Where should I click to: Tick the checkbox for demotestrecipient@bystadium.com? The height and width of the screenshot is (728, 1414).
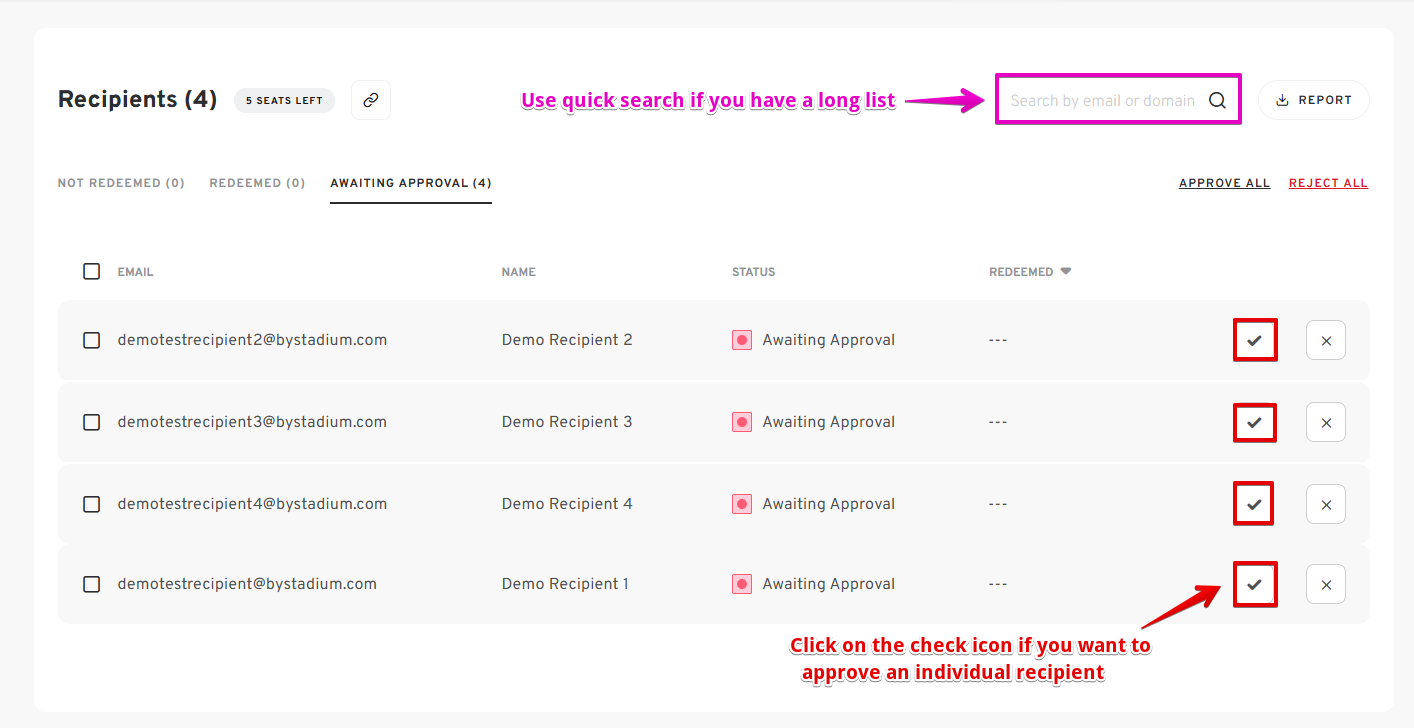pyautogui.click(x=92, y=584)
